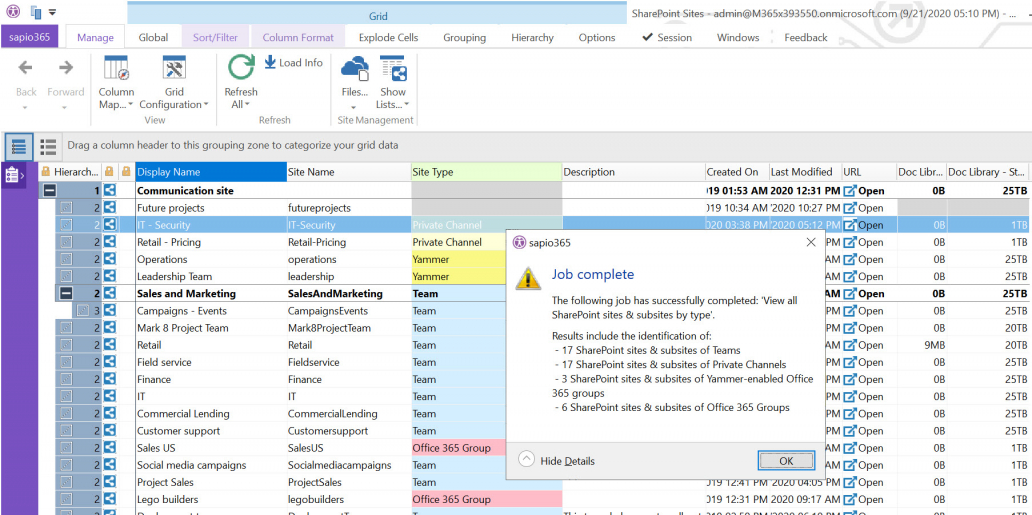The image size is (1032, 515).
Task: Open the Back dropdown arrow
Action: coord(26,107)
